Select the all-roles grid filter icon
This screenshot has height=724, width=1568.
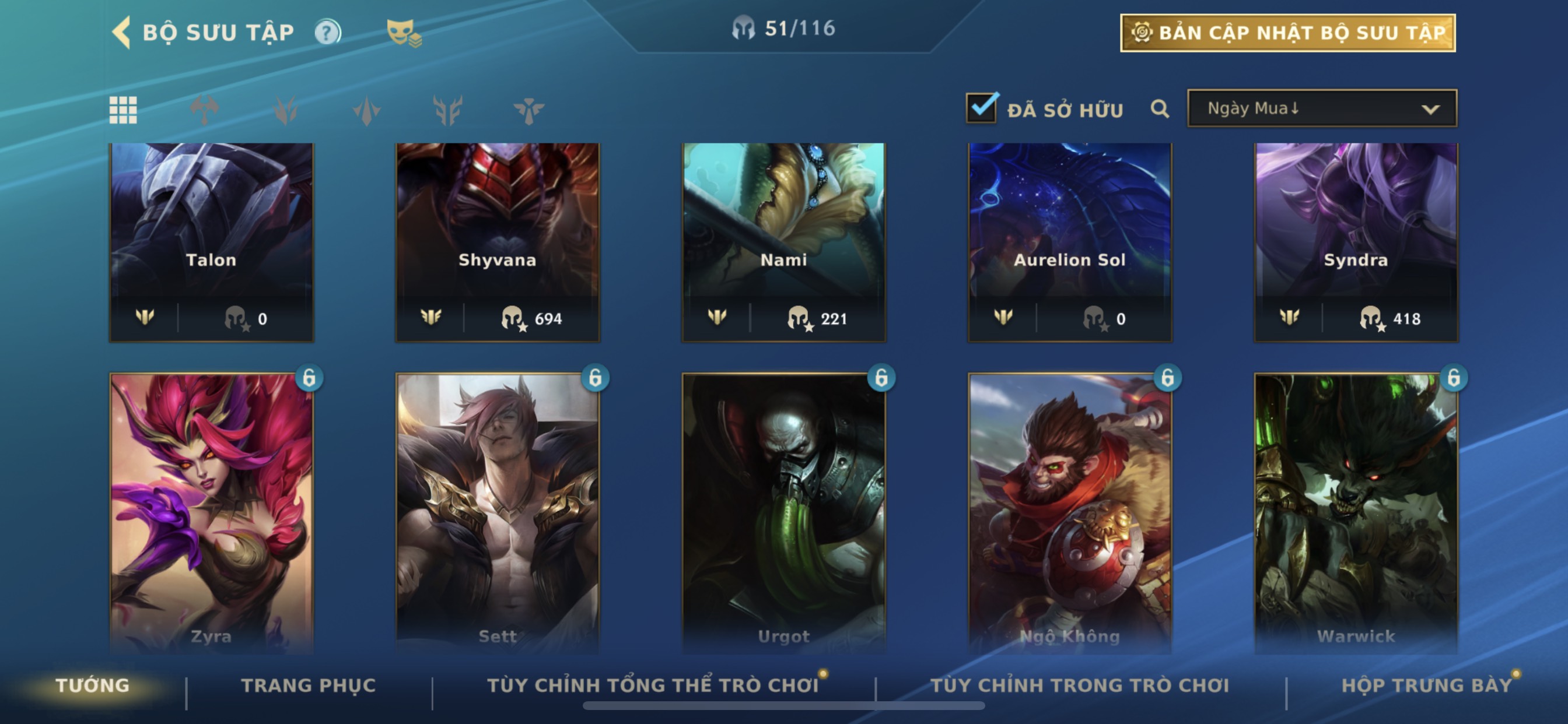coord(123,110)
